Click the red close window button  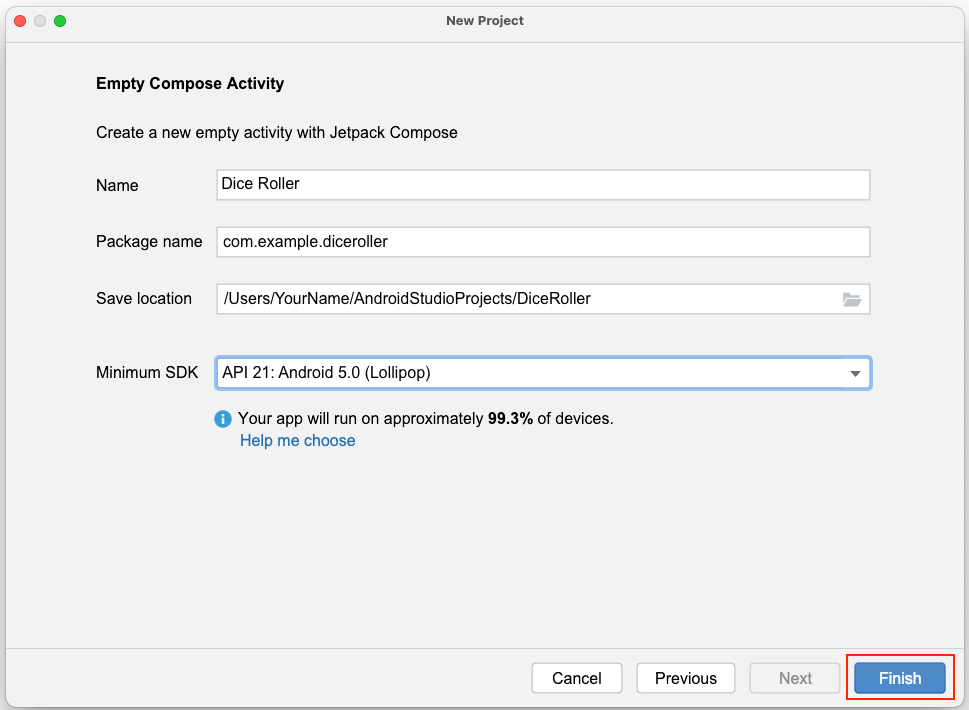click(x=20, y=21)
